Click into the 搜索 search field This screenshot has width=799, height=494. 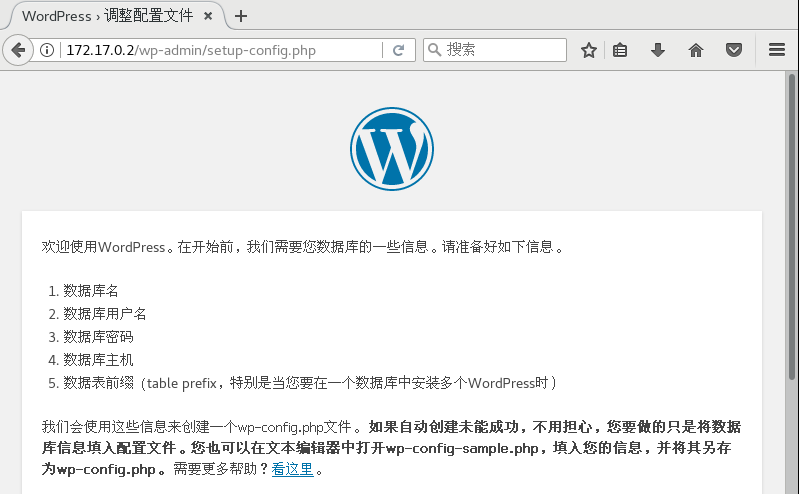[500, 50]
